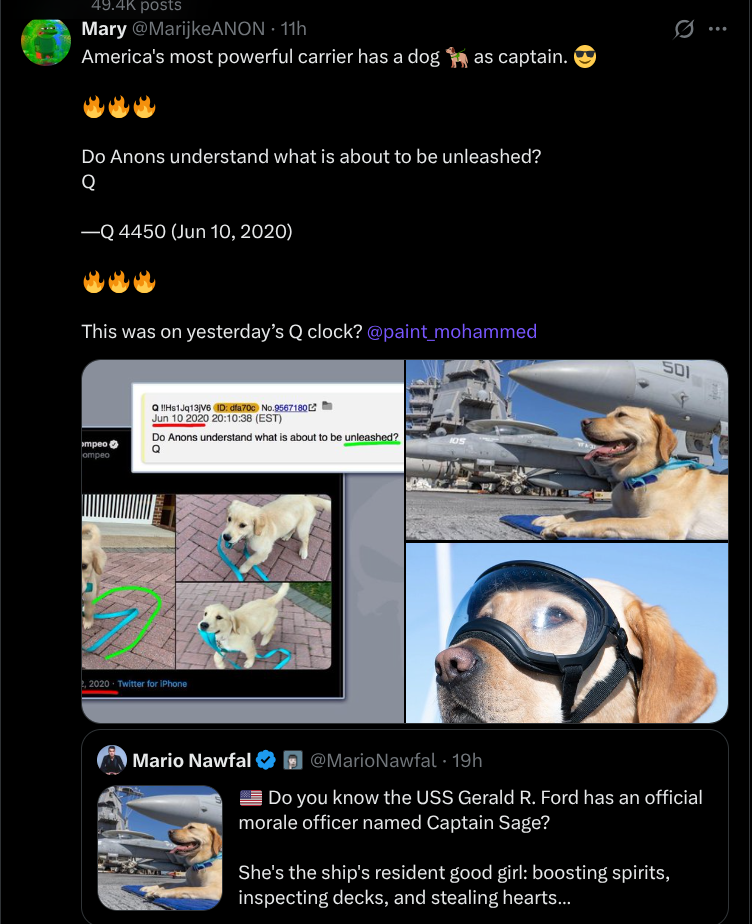Open the dog wearing goggles photo

pos(567,633)
